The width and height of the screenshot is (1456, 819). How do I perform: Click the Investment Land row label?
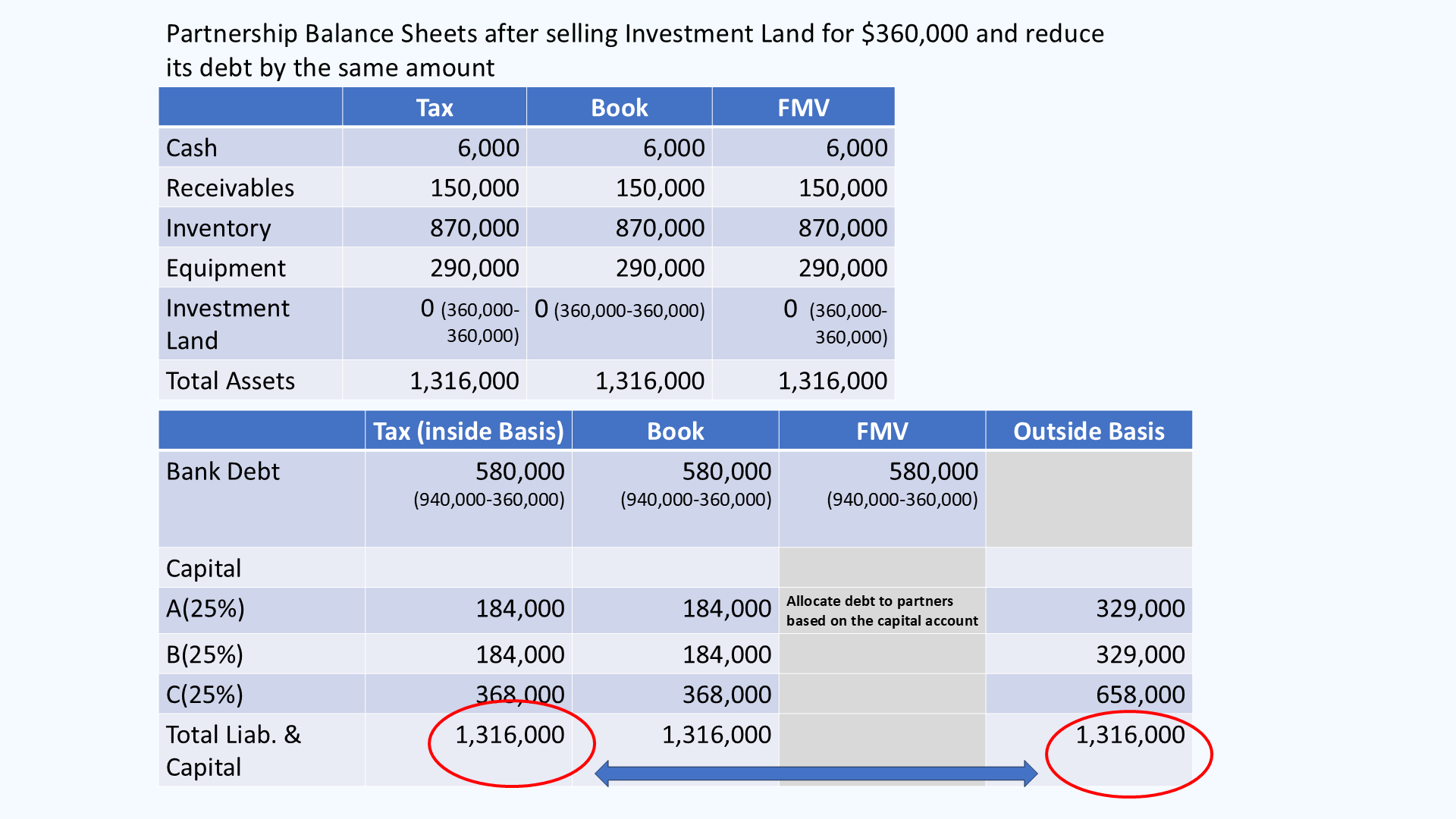click(x=227, y=324)
